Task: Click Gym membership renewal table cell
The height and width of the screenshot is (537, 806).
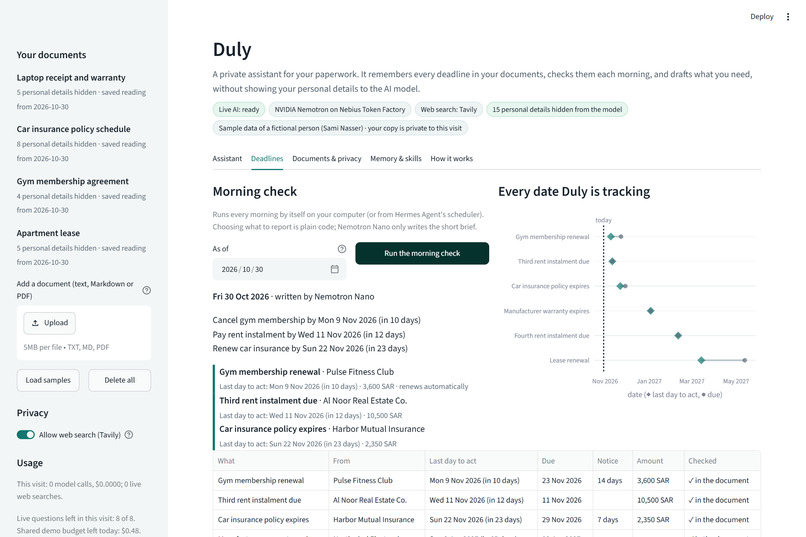Action: (x=270, y=480)
